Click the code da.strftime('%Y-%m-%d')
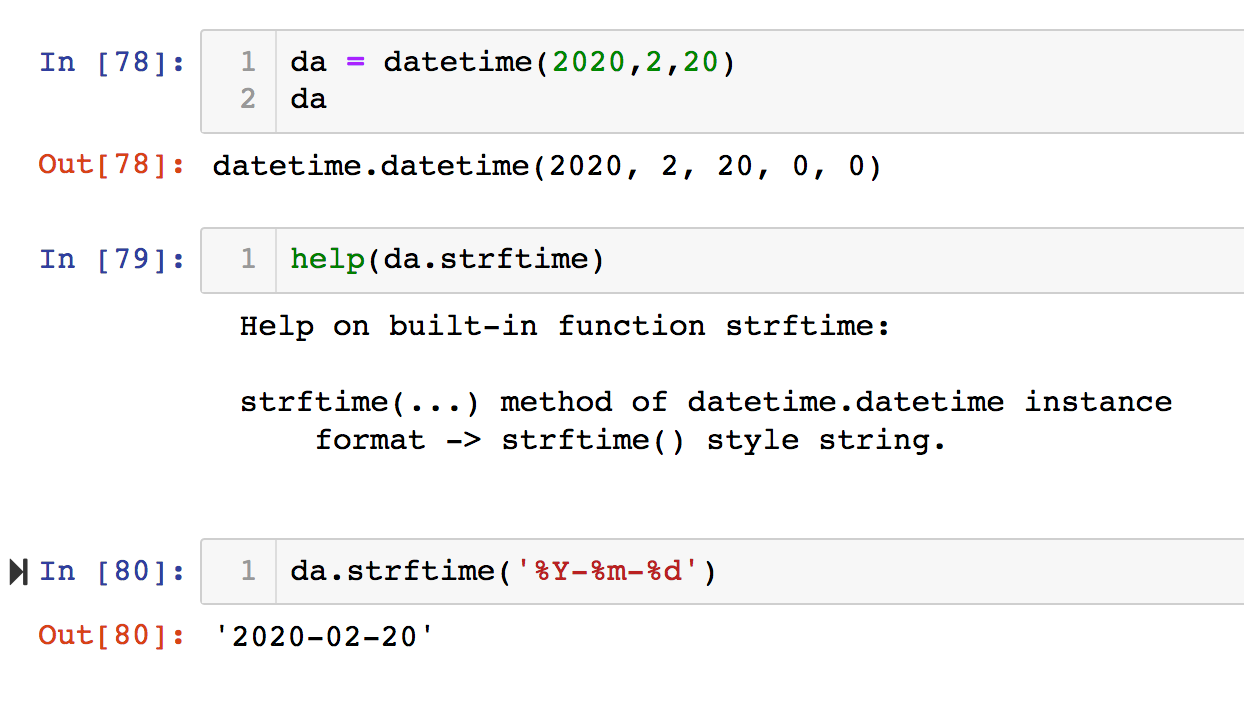Screen dimensions: 1244x714 (503, 572)
